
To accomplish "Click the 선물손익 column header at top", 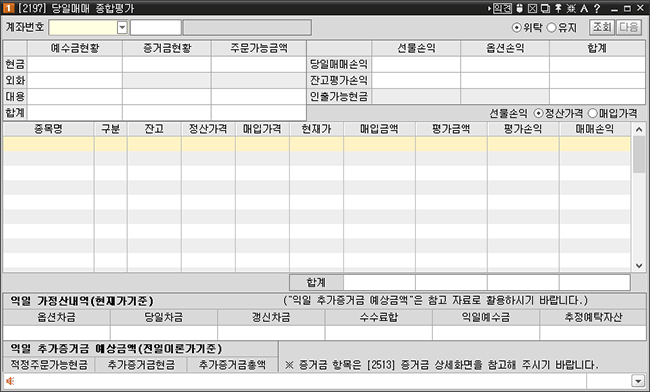I will click(x=416, y=48).
